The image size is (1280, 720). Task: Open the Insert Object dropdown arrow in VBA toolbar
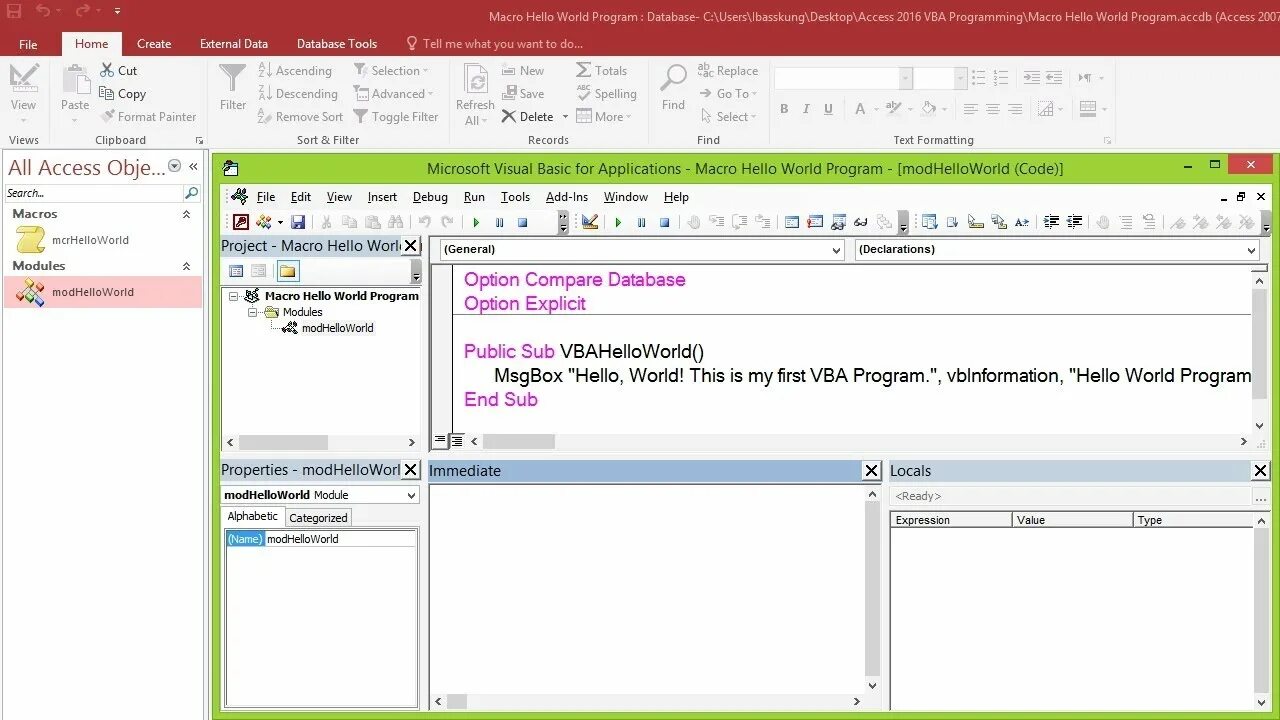click(280, 222)
